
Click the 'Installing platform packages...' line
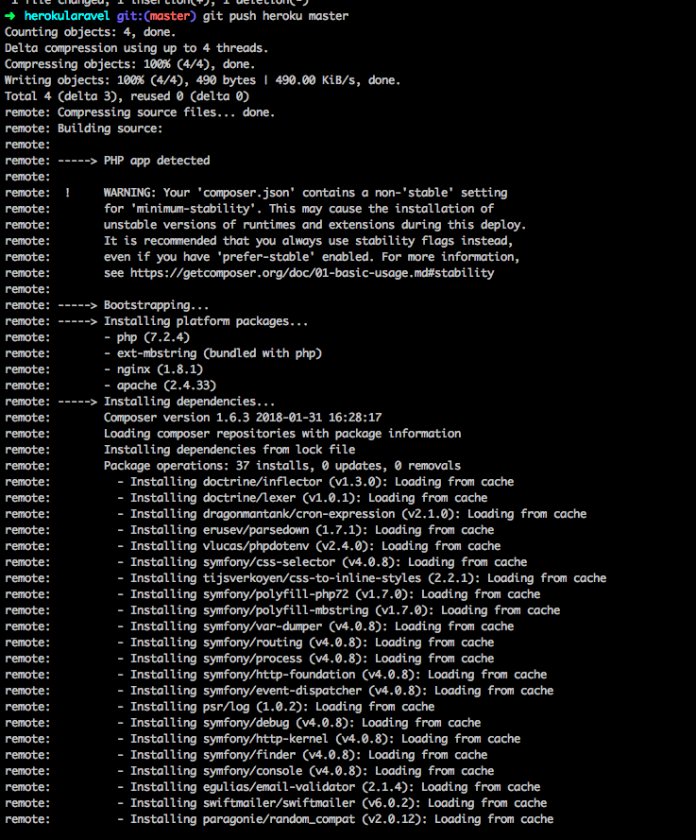coord(205,321)
